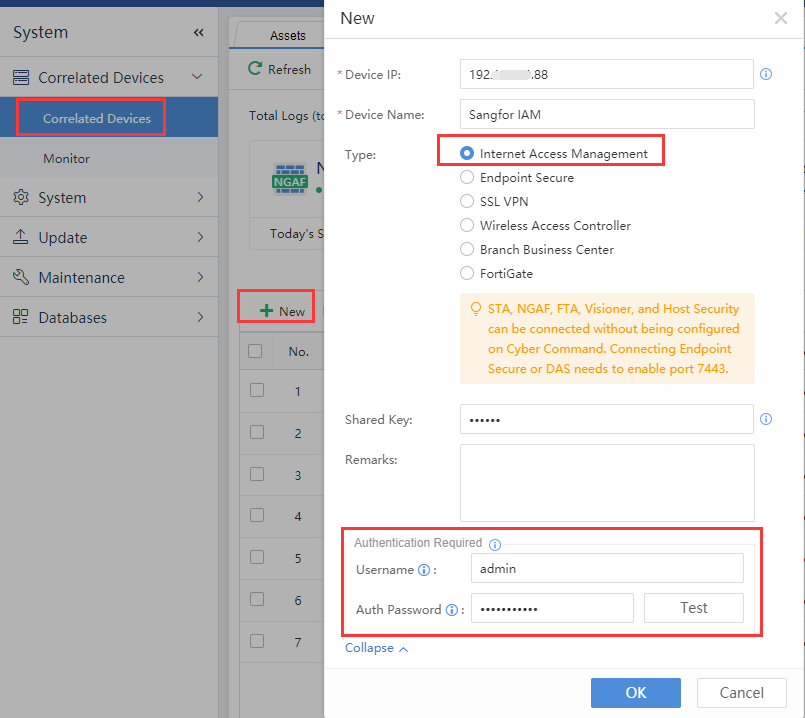Click the info icon next to Username
Viewport: 805px width, 718px height.
click(423, 570)
